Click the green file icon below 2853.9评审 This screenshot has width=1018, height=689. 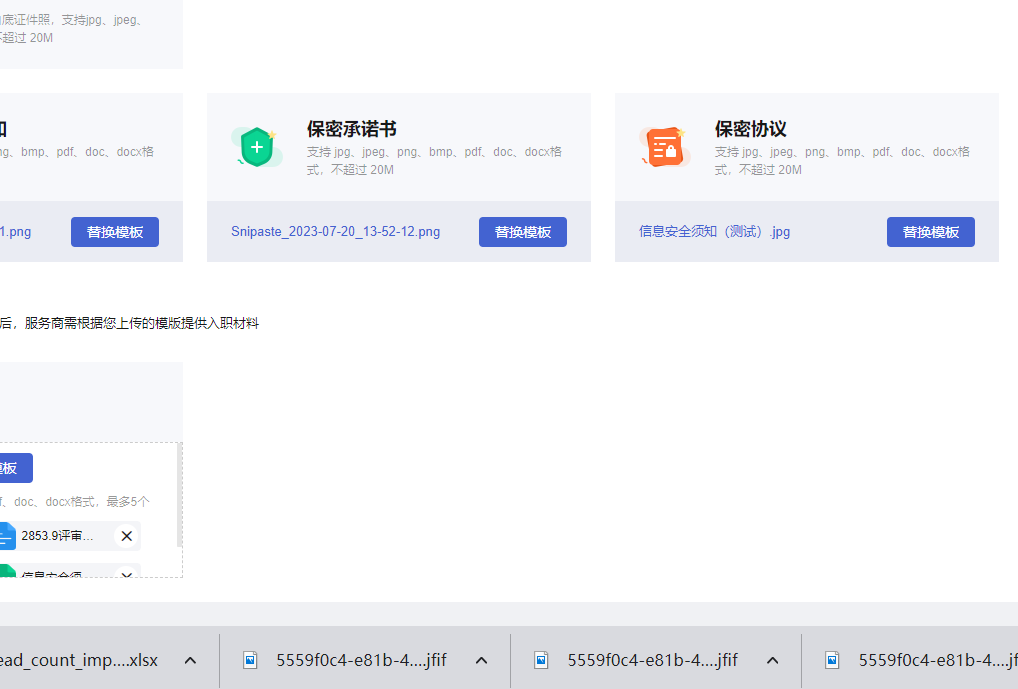[x=6, y=573]
